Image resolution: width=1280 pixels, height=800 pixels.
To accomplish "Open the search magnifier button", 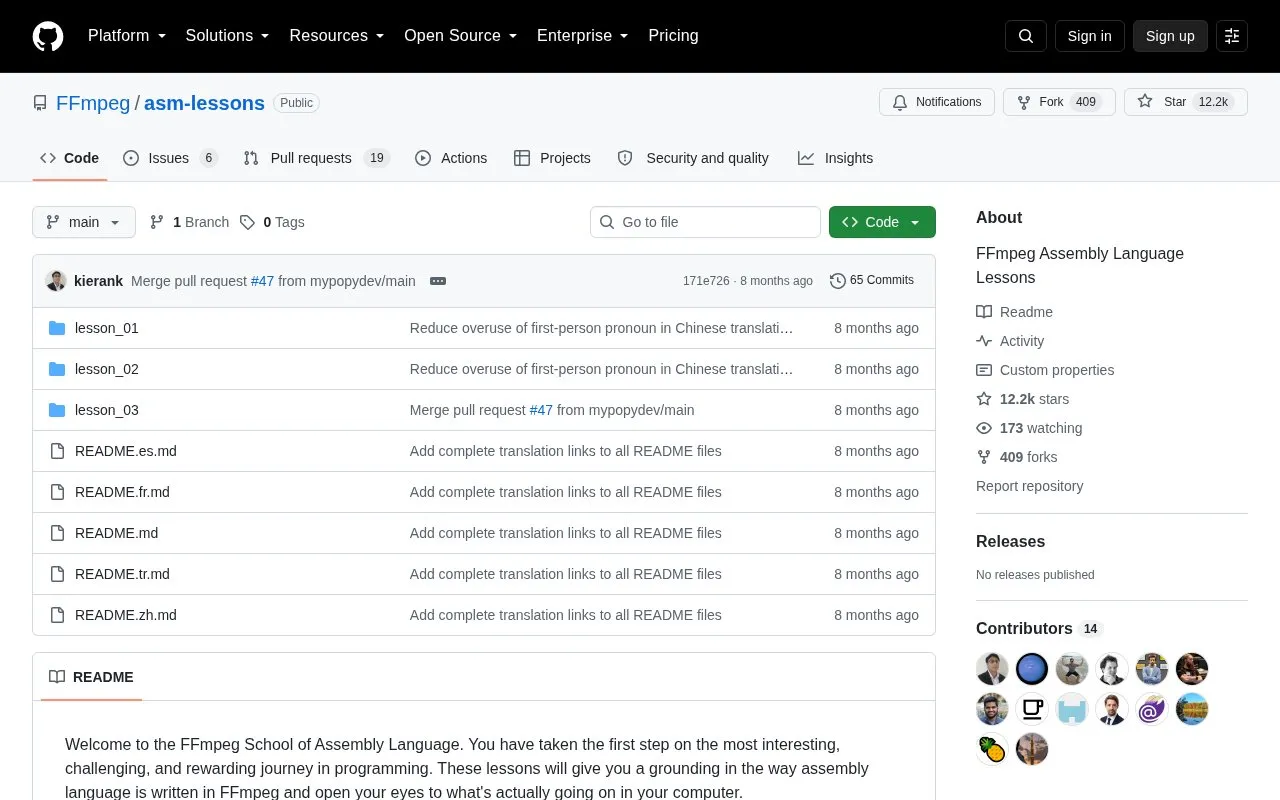I will (1026, 36).
